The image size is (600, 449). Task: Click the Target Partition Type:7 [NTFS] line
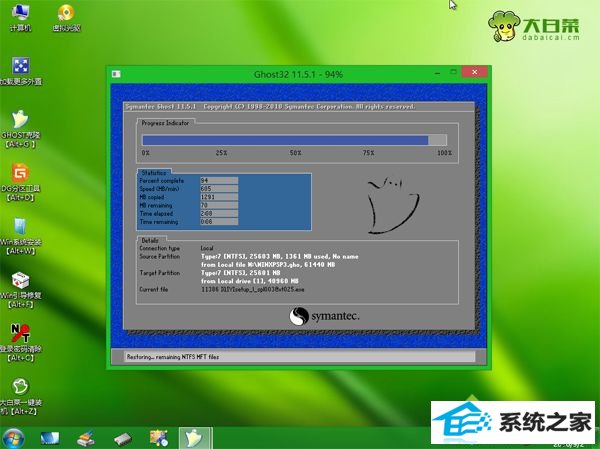point(241,273)
